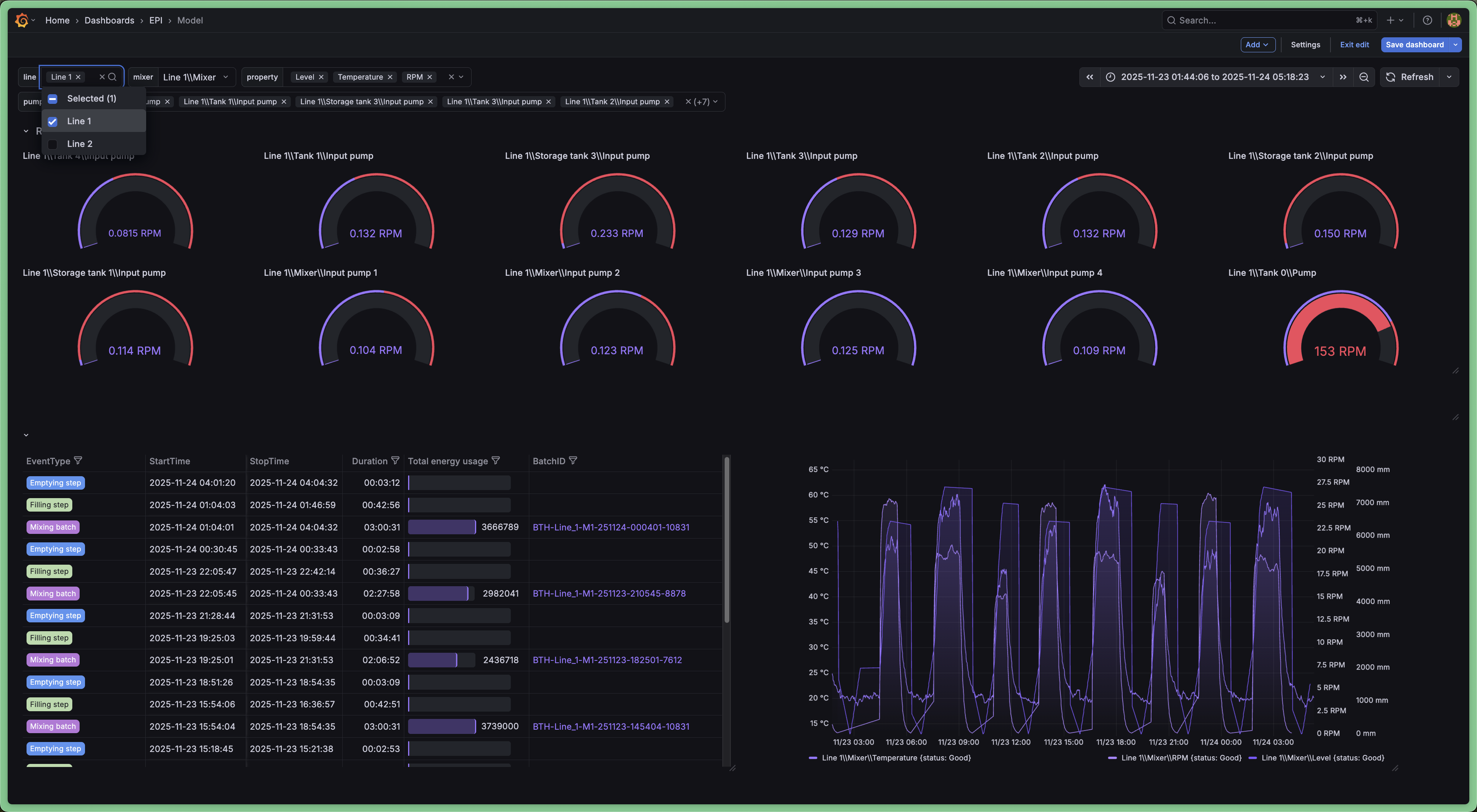1477x812 pixels.
Task: Shift time range backward with double-left arrows
Action: (x=1089, y=77)
